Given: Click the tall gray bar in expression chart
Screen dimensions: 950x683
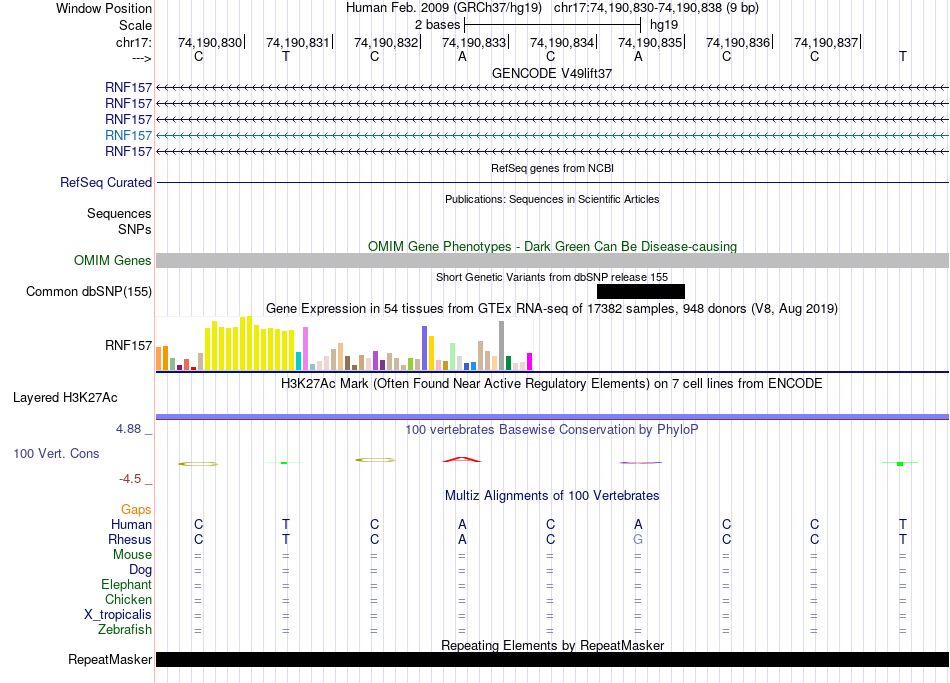Looking at the screenshot, I should [502, 345].
